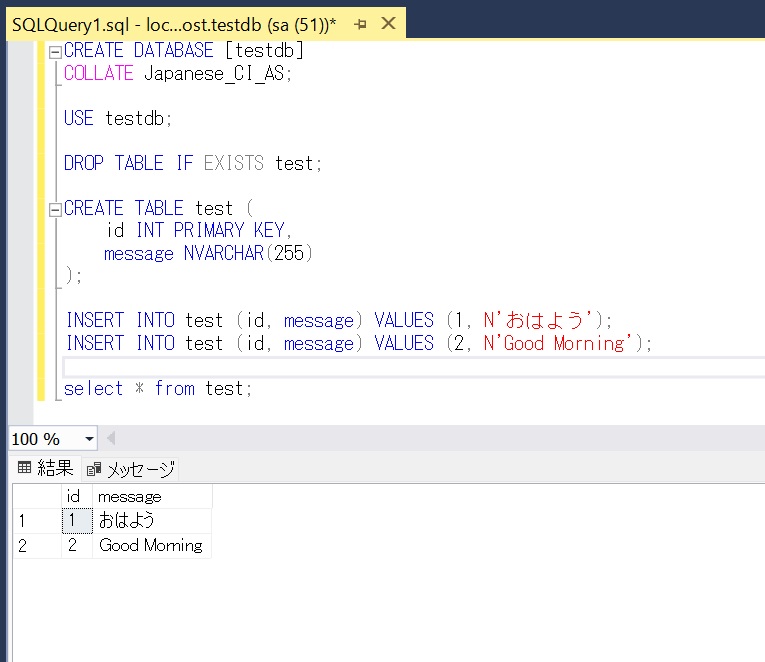765x662 pixels.
Task: Switch to the メッセージ messages tab
Action: click(x=131, y=469)
